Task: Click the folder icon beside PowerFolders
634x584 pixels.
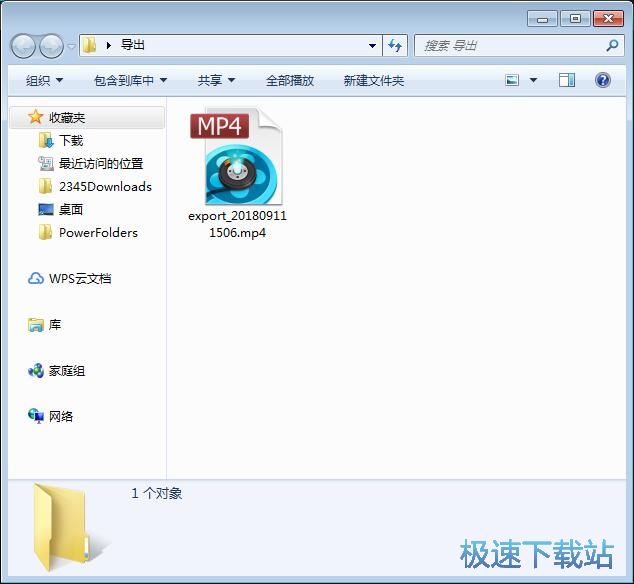Action: point(45,233)
